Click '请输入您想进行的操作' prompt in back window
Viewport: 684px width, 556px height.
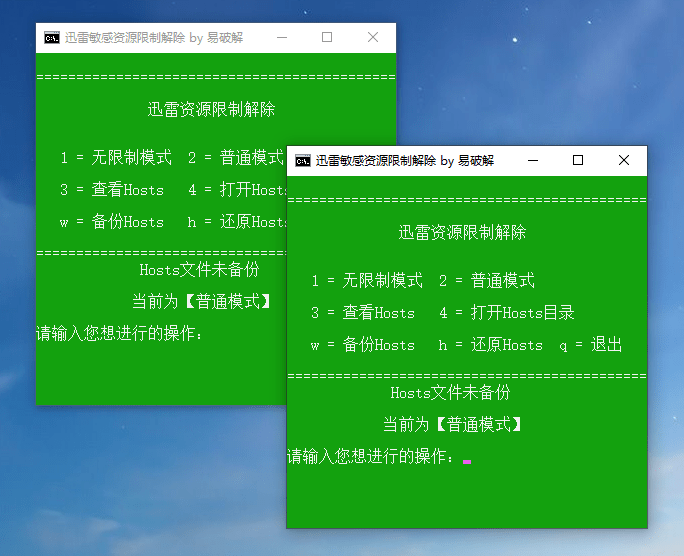pyautogui.click(x=120, y=333)
